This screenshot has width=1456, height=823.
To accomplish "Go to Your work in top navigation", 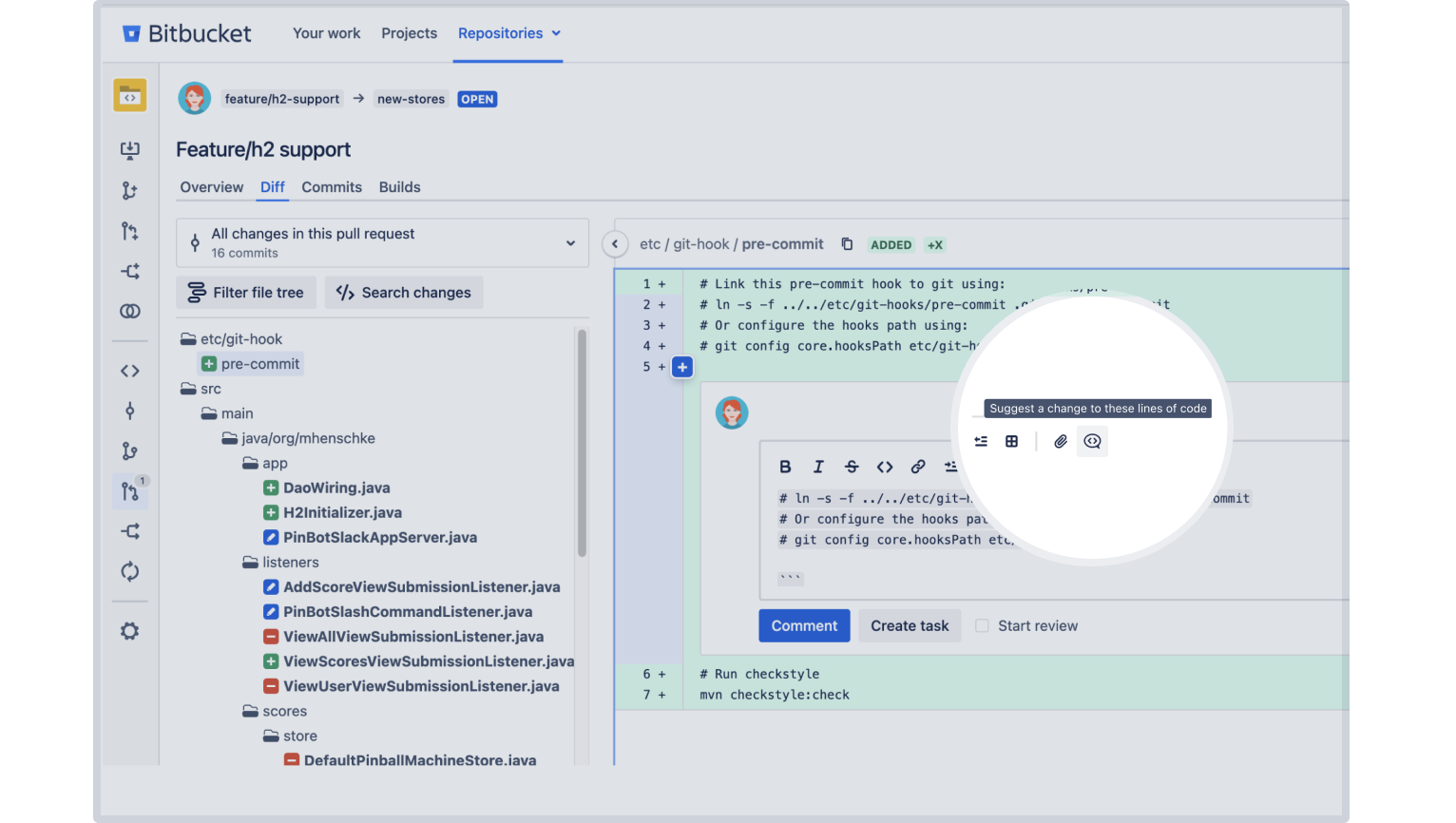I will (326, 33).
